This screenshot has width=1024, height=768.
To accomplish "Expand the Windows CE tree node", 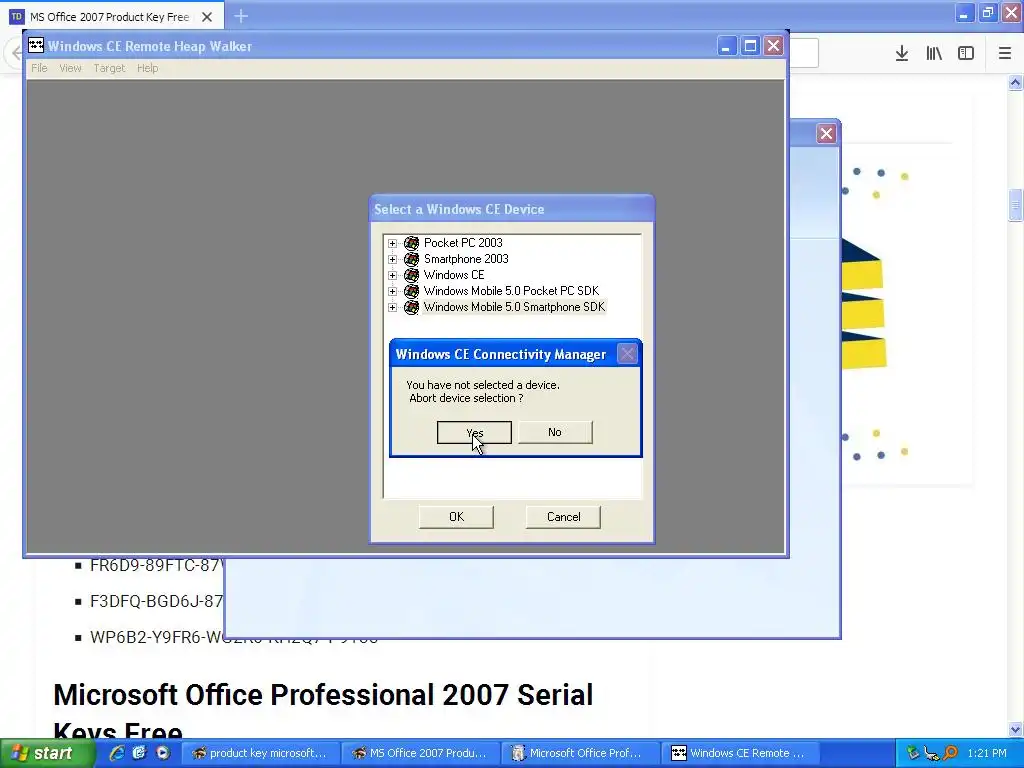I will tap(392, 275).
